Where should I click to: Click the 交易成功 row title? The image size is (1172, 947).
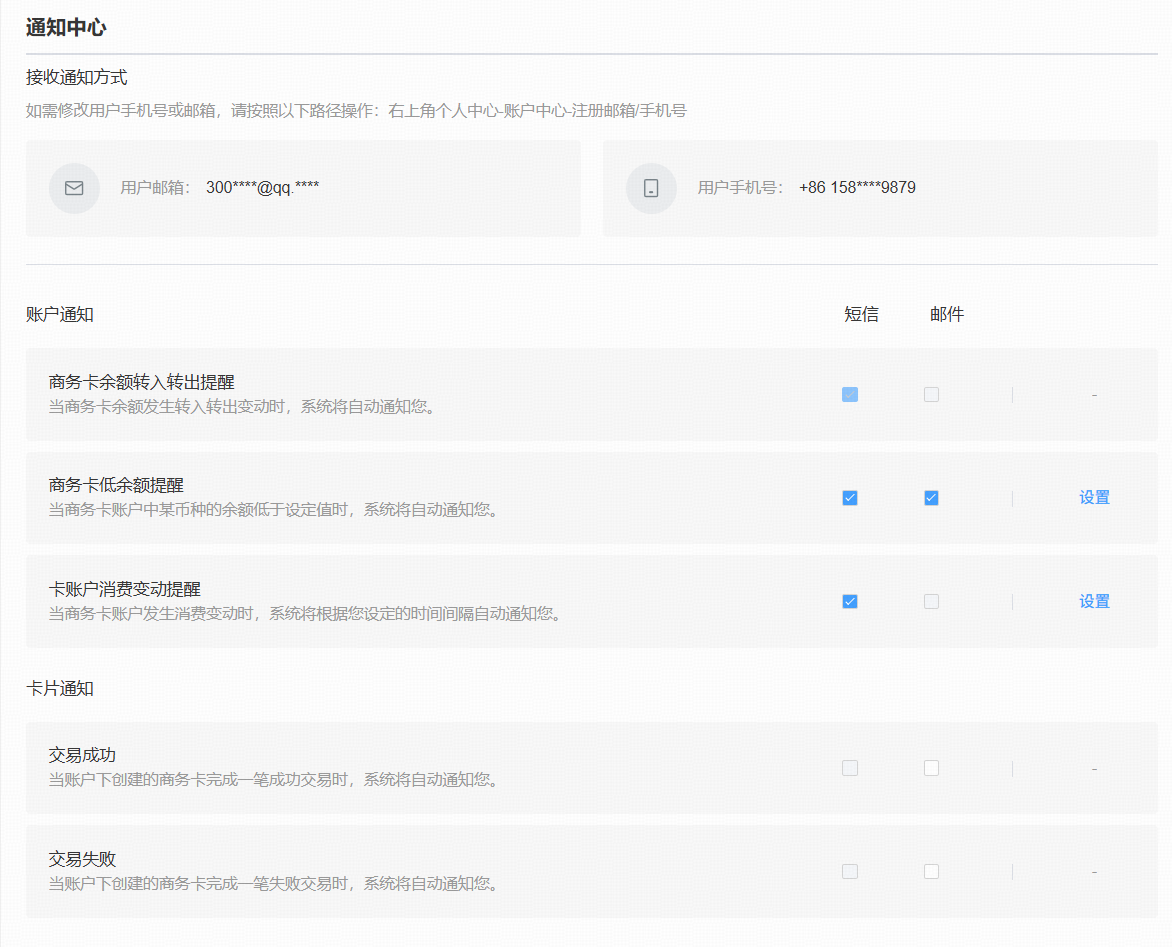coord(82,756)
